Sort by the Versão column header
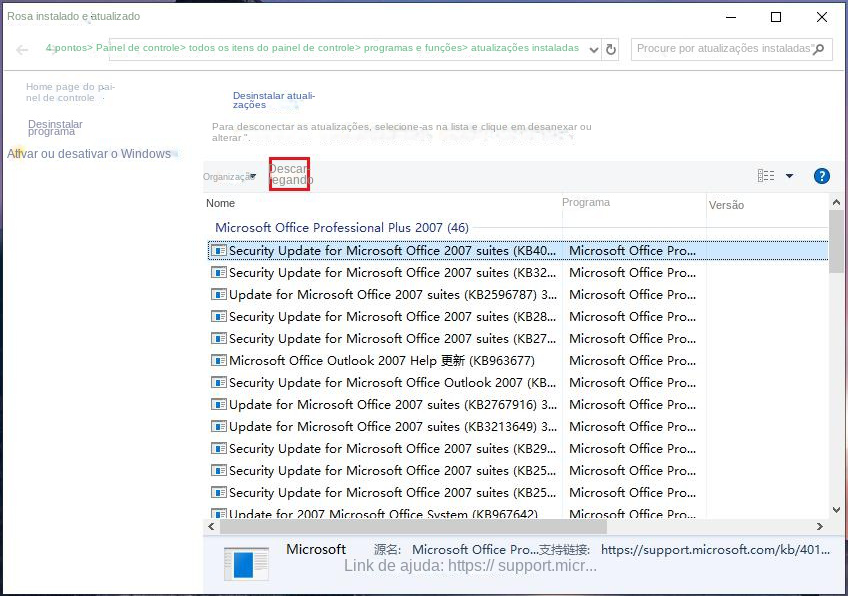The width and height of the screenshot is (848, 596). pos(726,205)
